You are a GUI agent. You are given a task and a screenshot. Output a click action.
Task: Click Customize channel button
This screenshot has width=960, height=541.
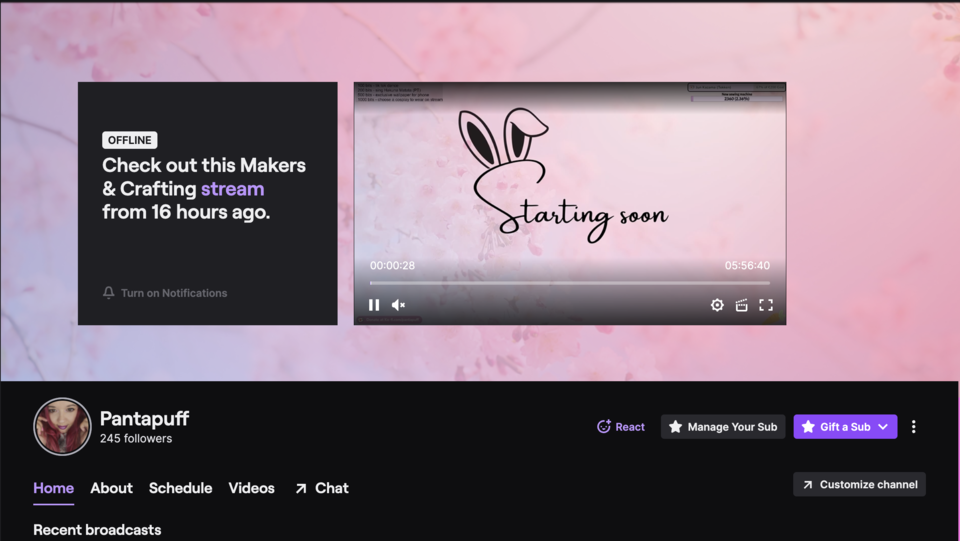pyautogui.click(x=859, y=485)
